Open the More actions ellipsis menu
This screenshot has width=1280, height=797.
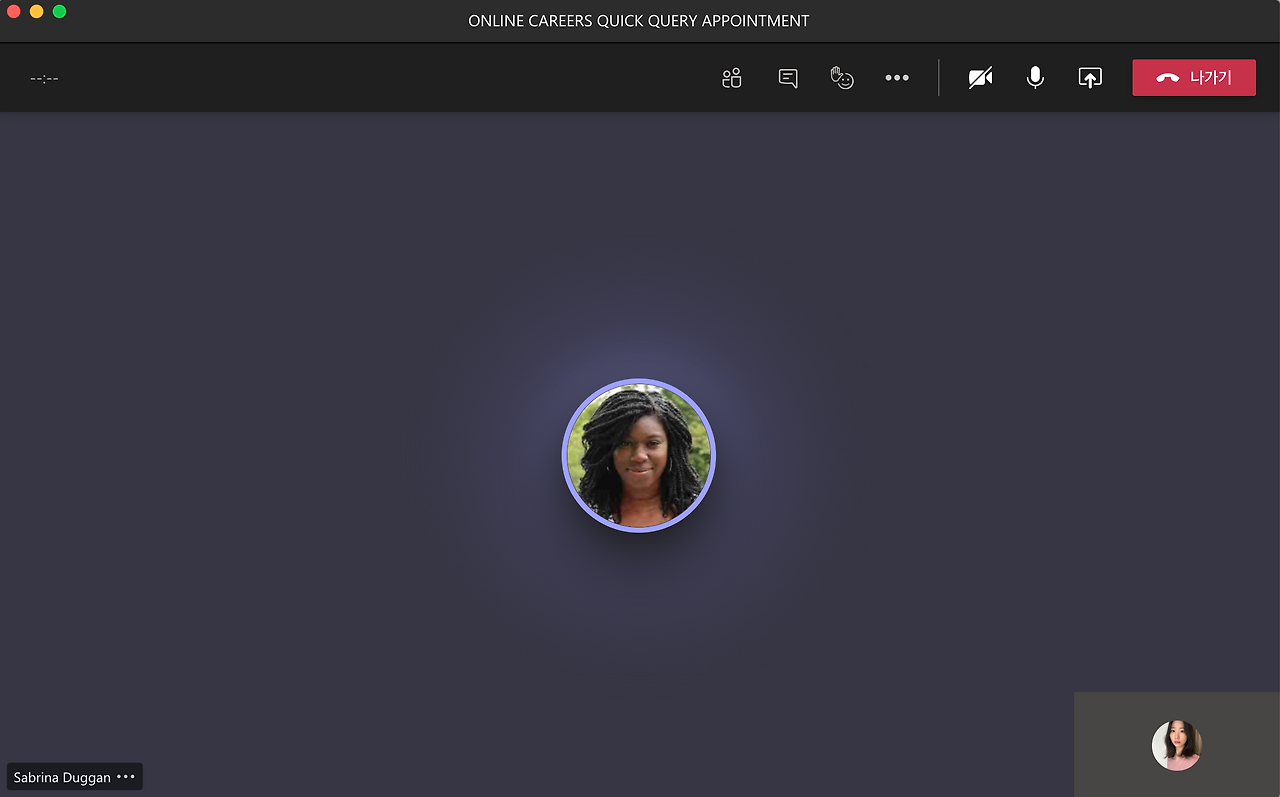click(x=897, y=78)
